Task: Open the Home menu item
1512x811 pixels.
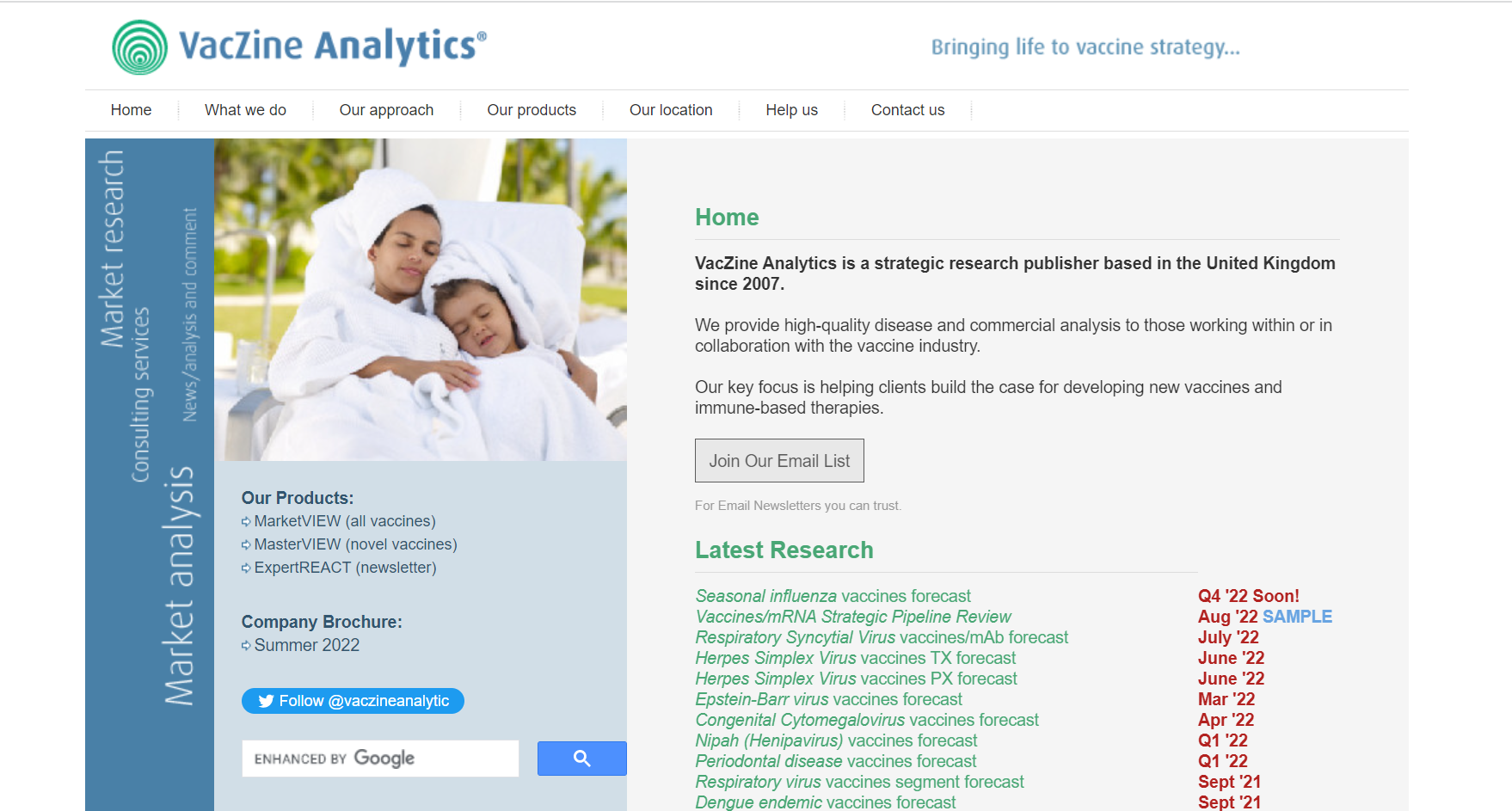Action: click(x=131, y=110)
